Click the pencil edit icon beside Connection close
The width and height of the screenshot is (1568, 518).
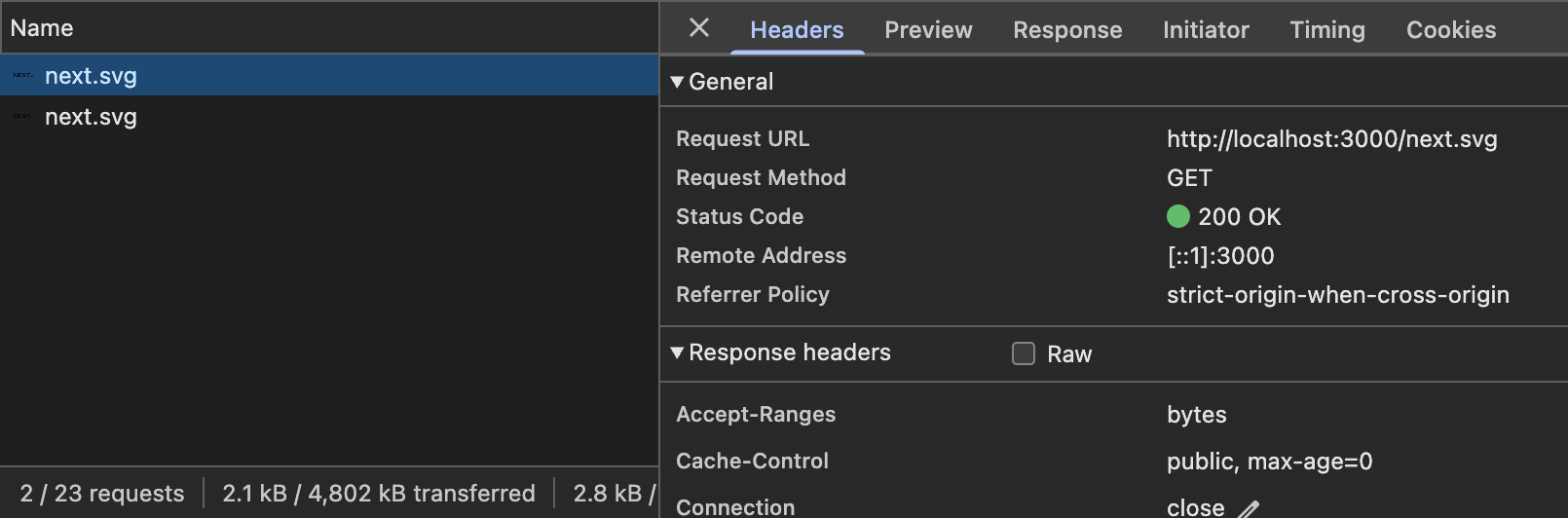[x=1250, y=508]
